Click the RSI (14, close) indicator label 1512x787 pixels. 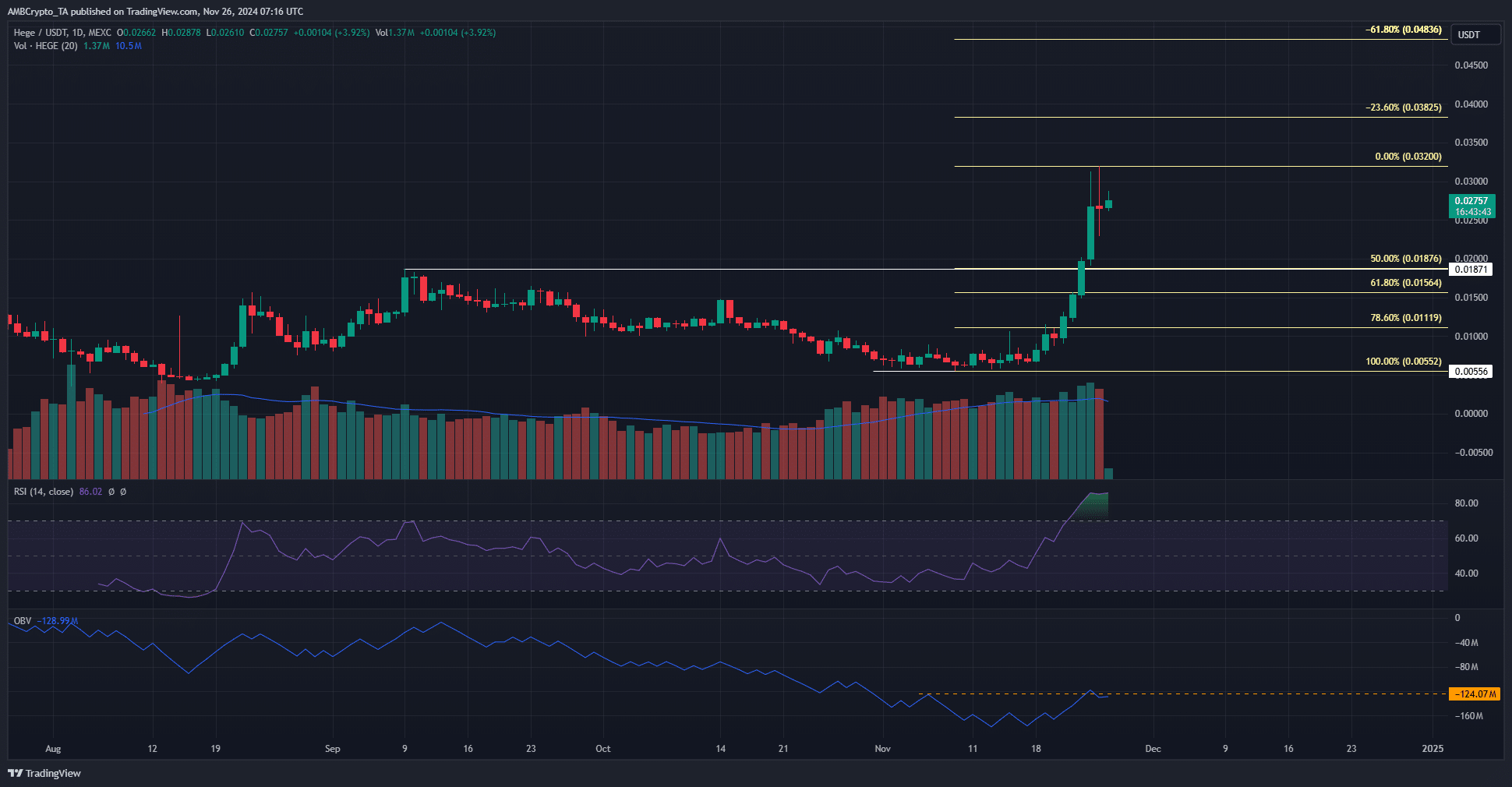44,492
